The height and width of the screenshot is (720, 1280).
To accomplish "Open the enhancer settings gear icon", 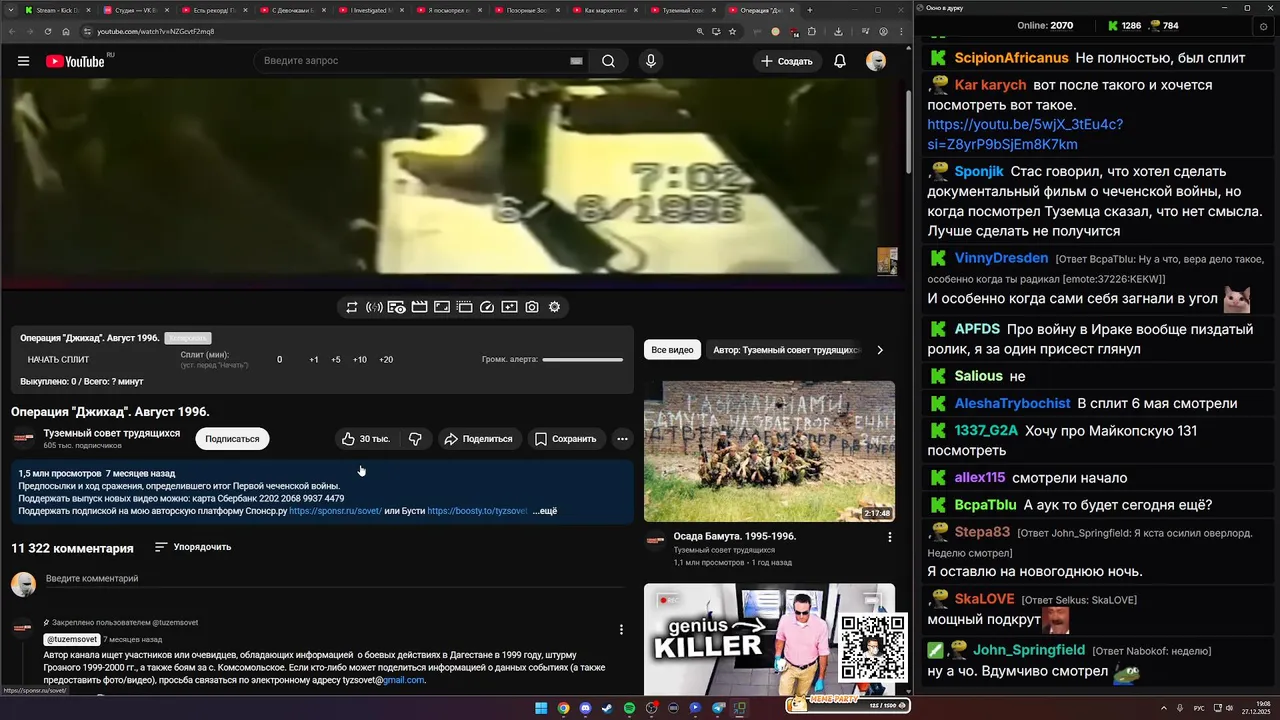I will tap(555, 307).
